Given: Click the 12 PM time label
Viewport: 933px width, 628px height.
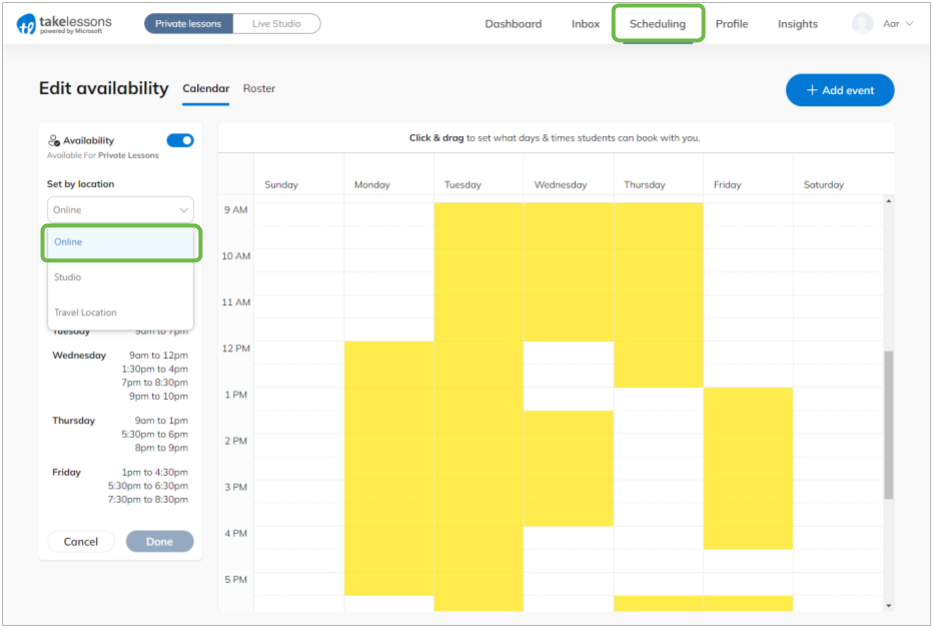Looking at the screenshot, I should (236, 349).
